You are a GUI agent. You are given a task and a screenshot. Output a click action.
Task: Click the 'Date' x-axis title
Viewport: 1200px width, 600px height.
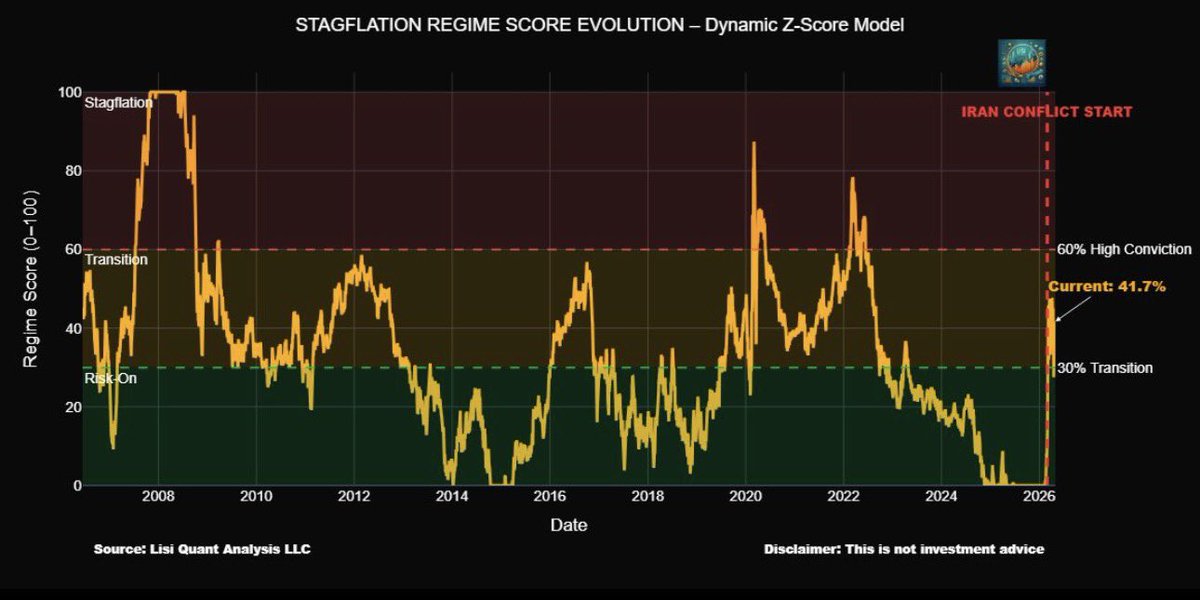[569, 525]
